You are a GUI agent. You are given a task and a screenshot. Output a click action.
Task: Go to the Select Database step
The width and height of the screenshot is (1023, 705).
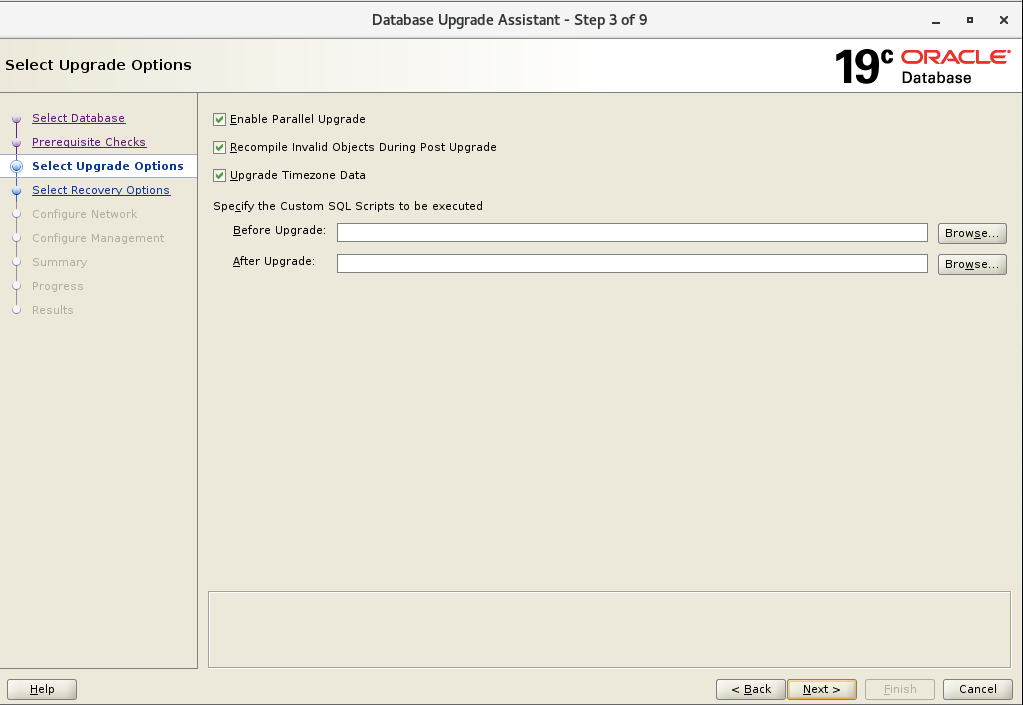[78, 118]
